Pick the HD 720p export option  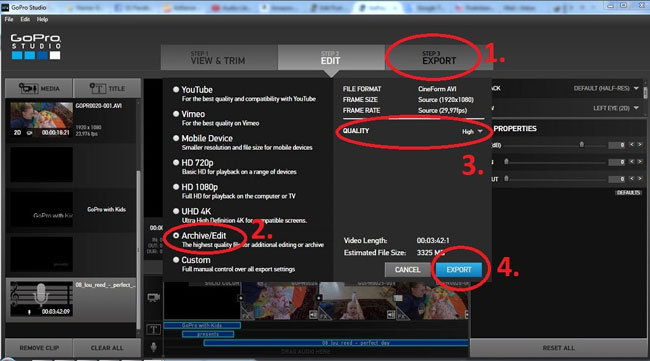click(176, 162)
